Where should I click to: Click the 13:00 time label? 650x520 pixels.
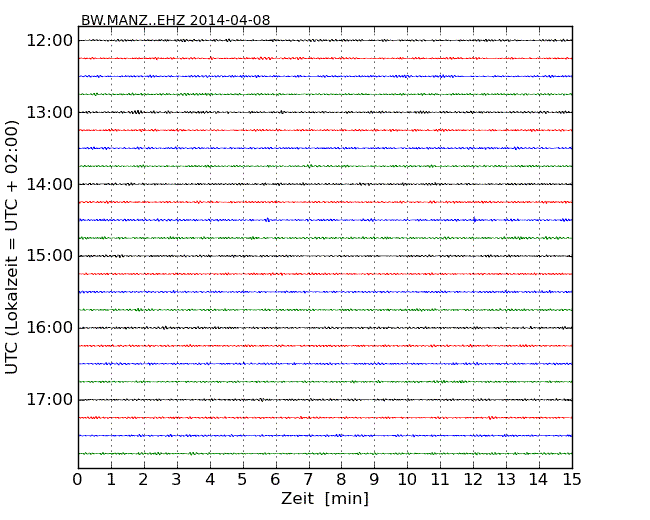tap(50, 112)
